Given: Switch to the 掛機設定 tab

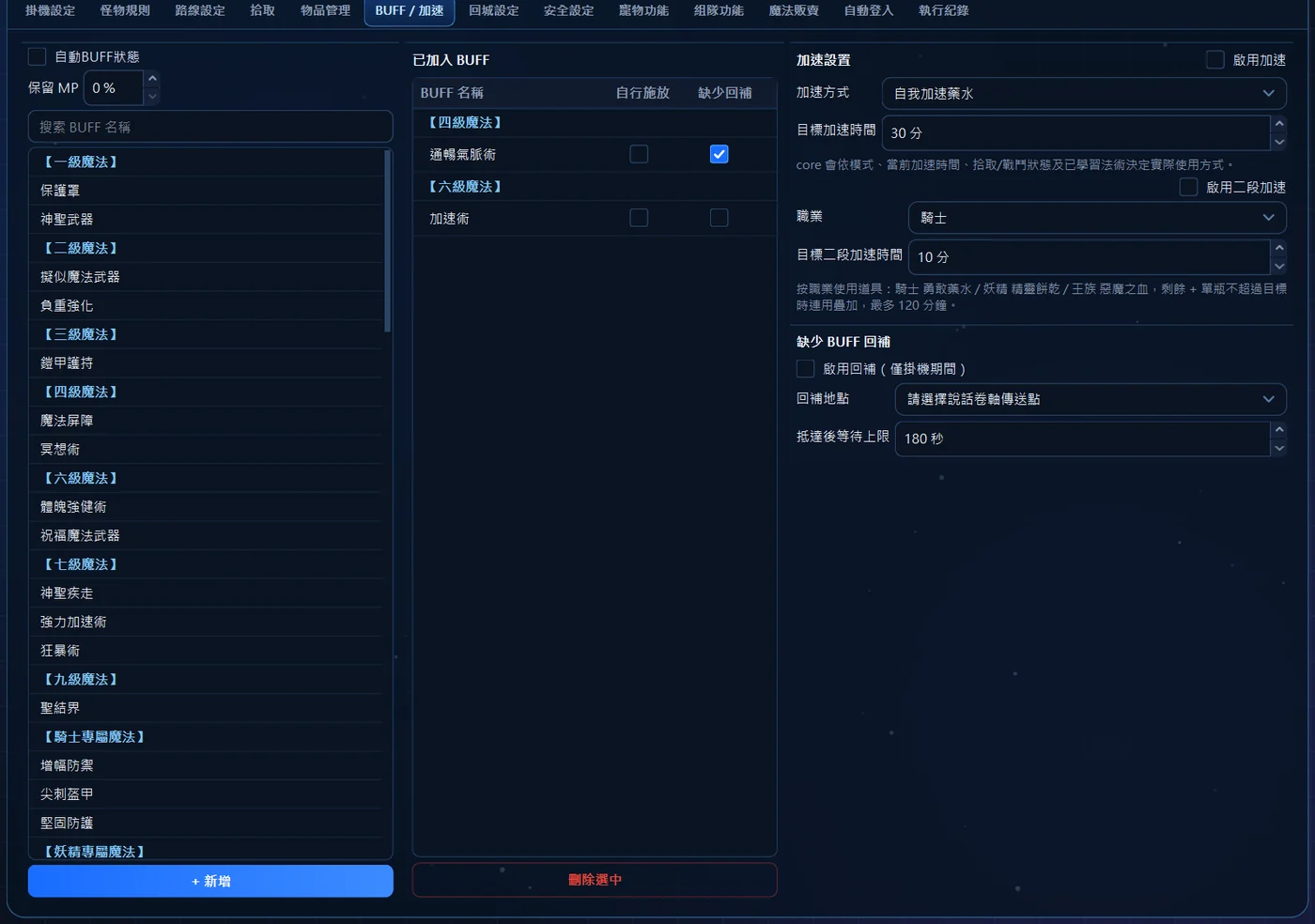Looking at the screenshot, I should 50,10.
